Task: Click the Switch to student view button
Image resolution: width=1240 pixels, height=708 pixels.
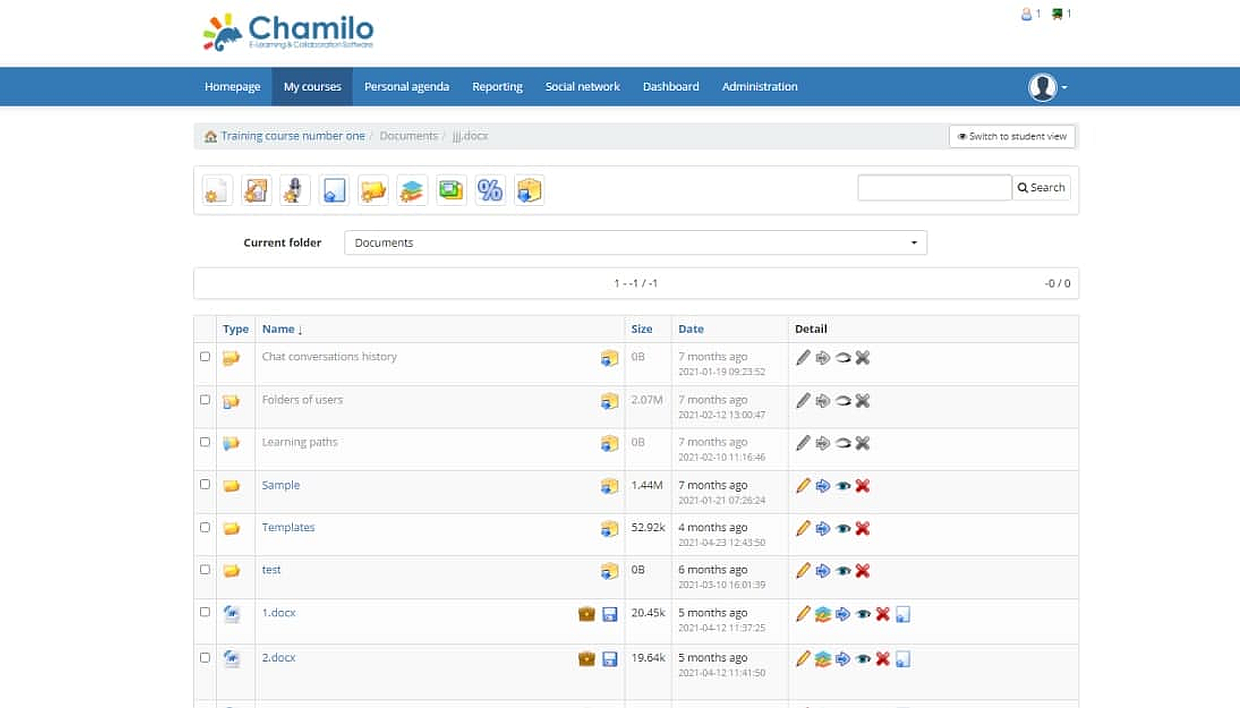Action: point(1012,136)
